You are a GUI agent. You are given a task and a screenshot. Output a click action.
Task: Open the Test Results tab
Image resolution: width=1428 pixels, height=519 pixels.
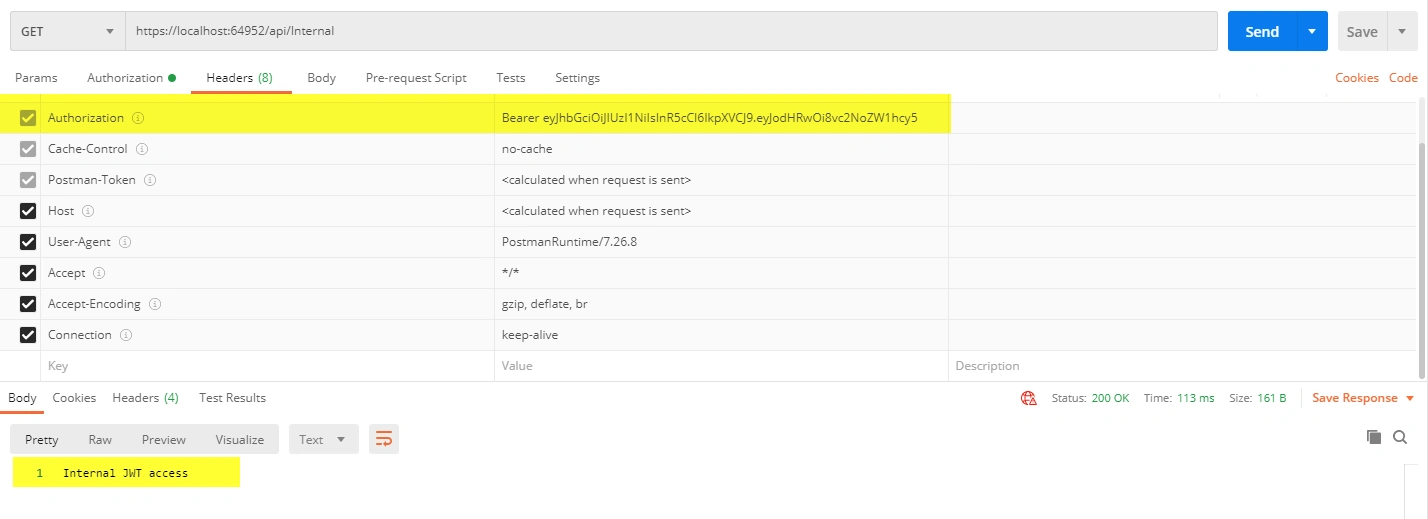point(232,398)
